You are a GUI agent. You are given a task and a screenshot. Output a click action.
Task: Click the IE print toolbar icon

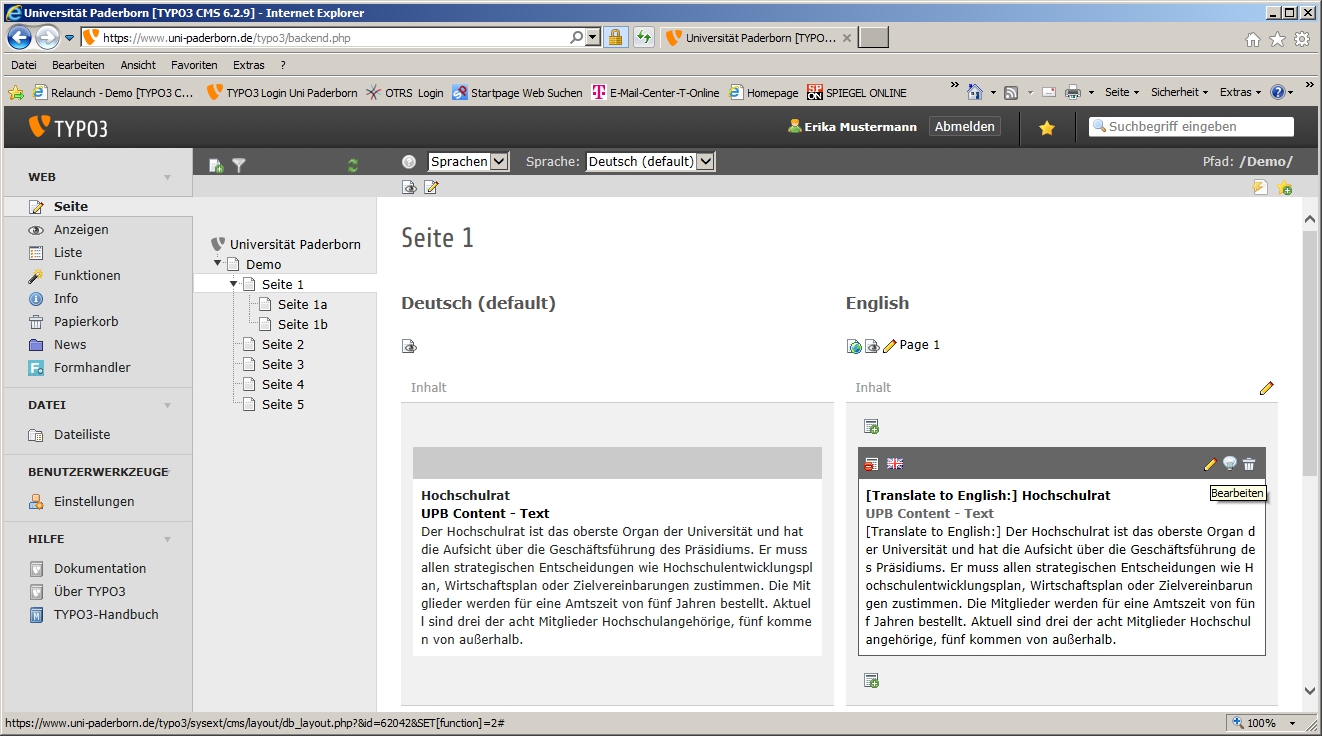[1073, 92]
